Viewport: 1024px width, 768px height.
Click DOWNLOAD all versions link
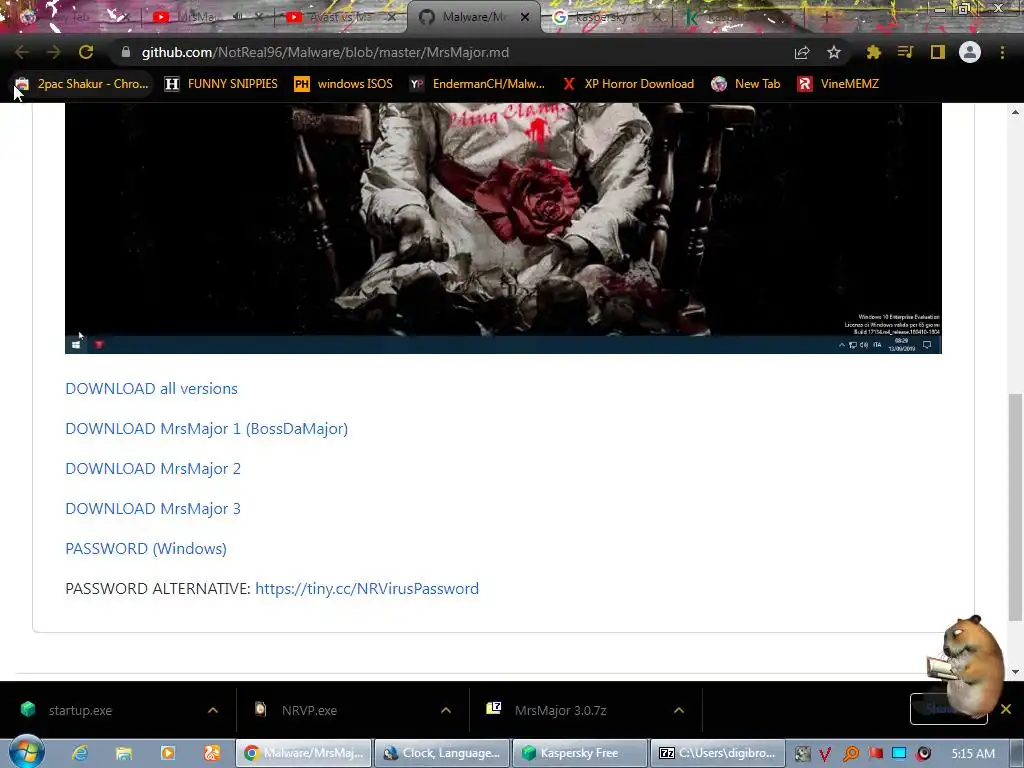(152, 389)
